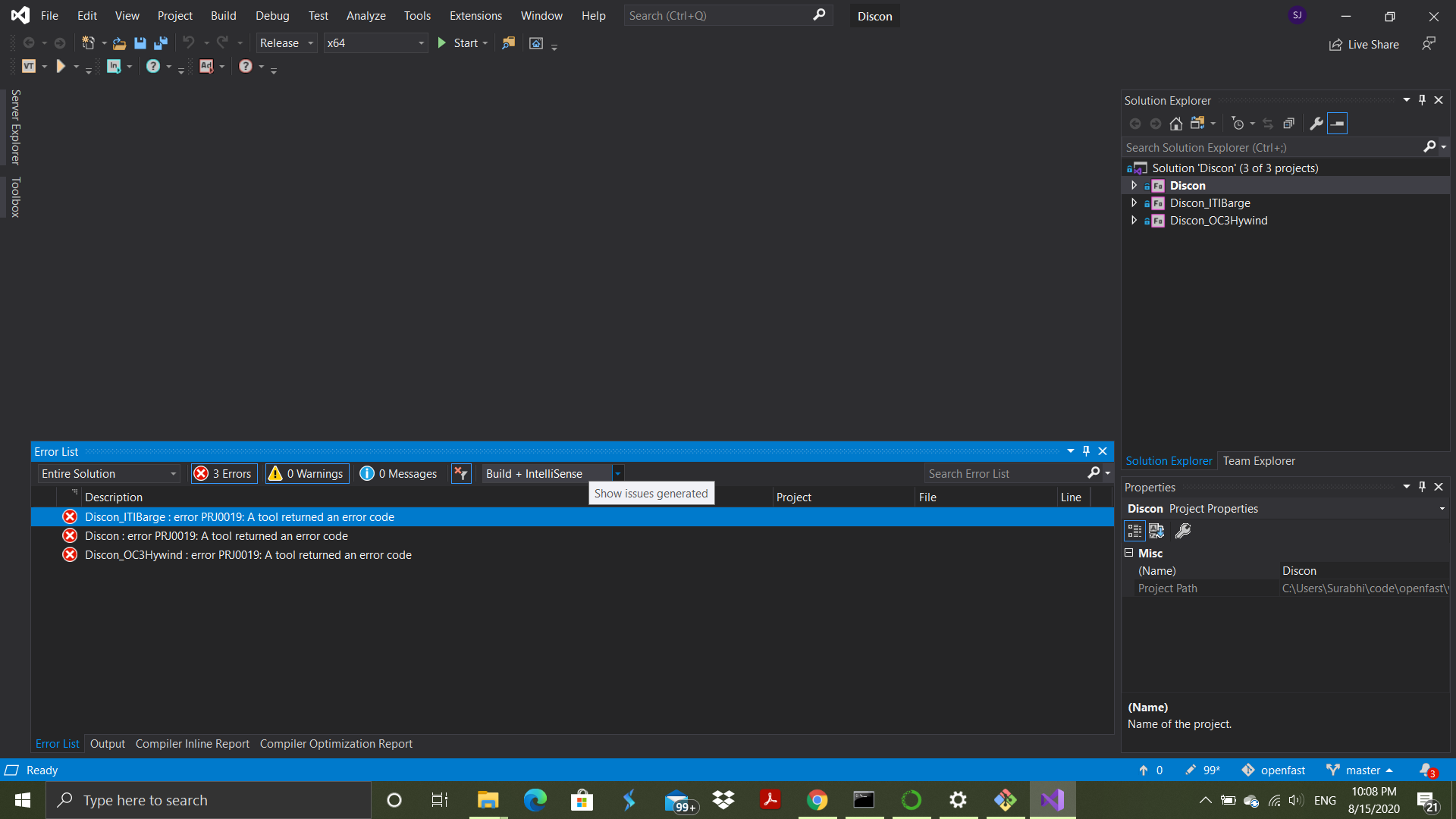The width and height of the screenshot is (1456, 819).
Task: Click the Home icon in Solution Explorer
Action: (1175, 124)
